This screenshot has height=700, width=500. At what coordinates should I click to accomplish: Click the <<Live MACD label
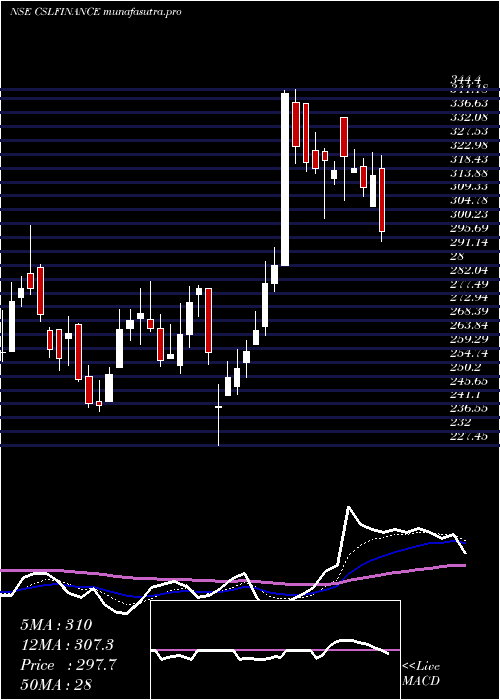coord(421,674)
